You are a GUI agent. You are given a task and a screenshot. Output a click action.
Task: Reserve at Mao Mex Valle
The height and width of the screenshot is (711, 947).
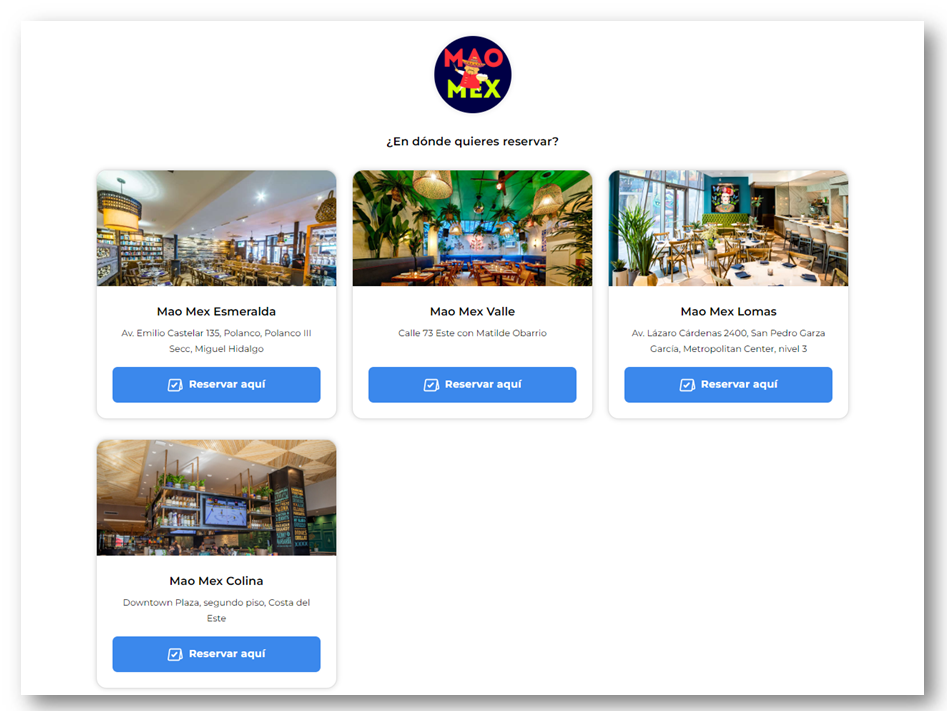coord(472,385)
